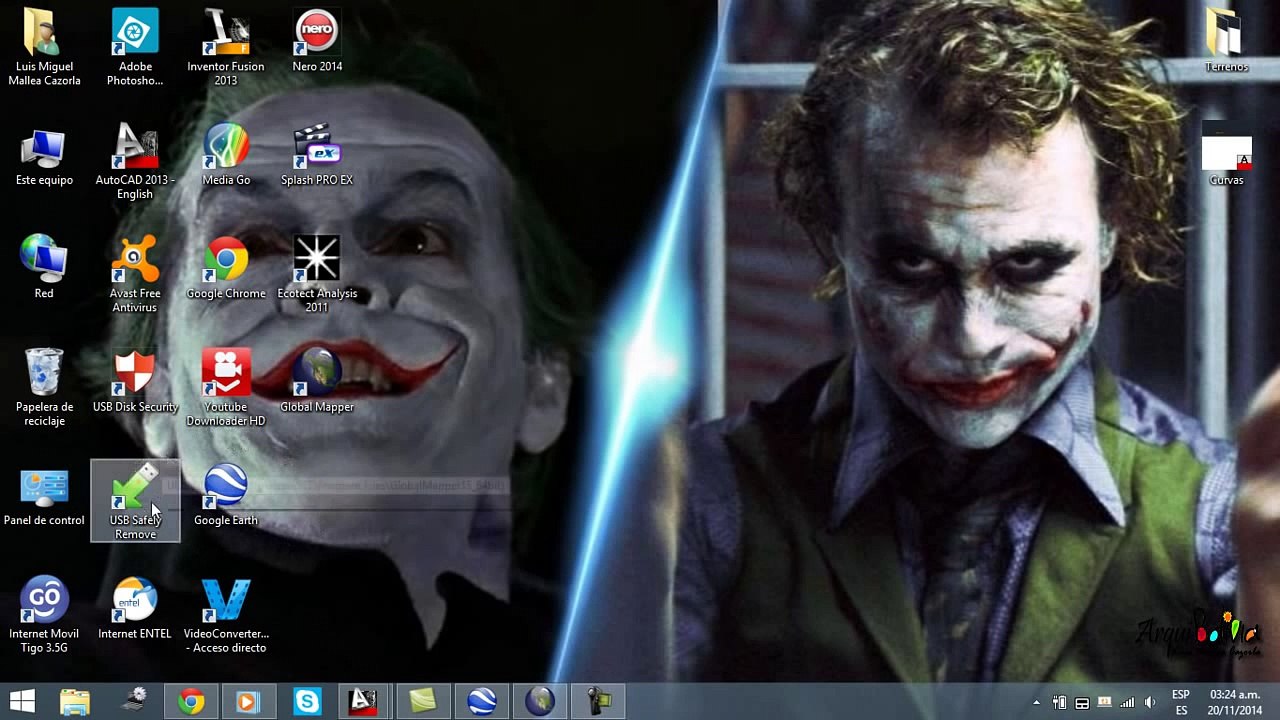Screen dimensions: 1280x720
Task: Select the Youtube Downloader HD icon
Action: click(x=226, y=387)
